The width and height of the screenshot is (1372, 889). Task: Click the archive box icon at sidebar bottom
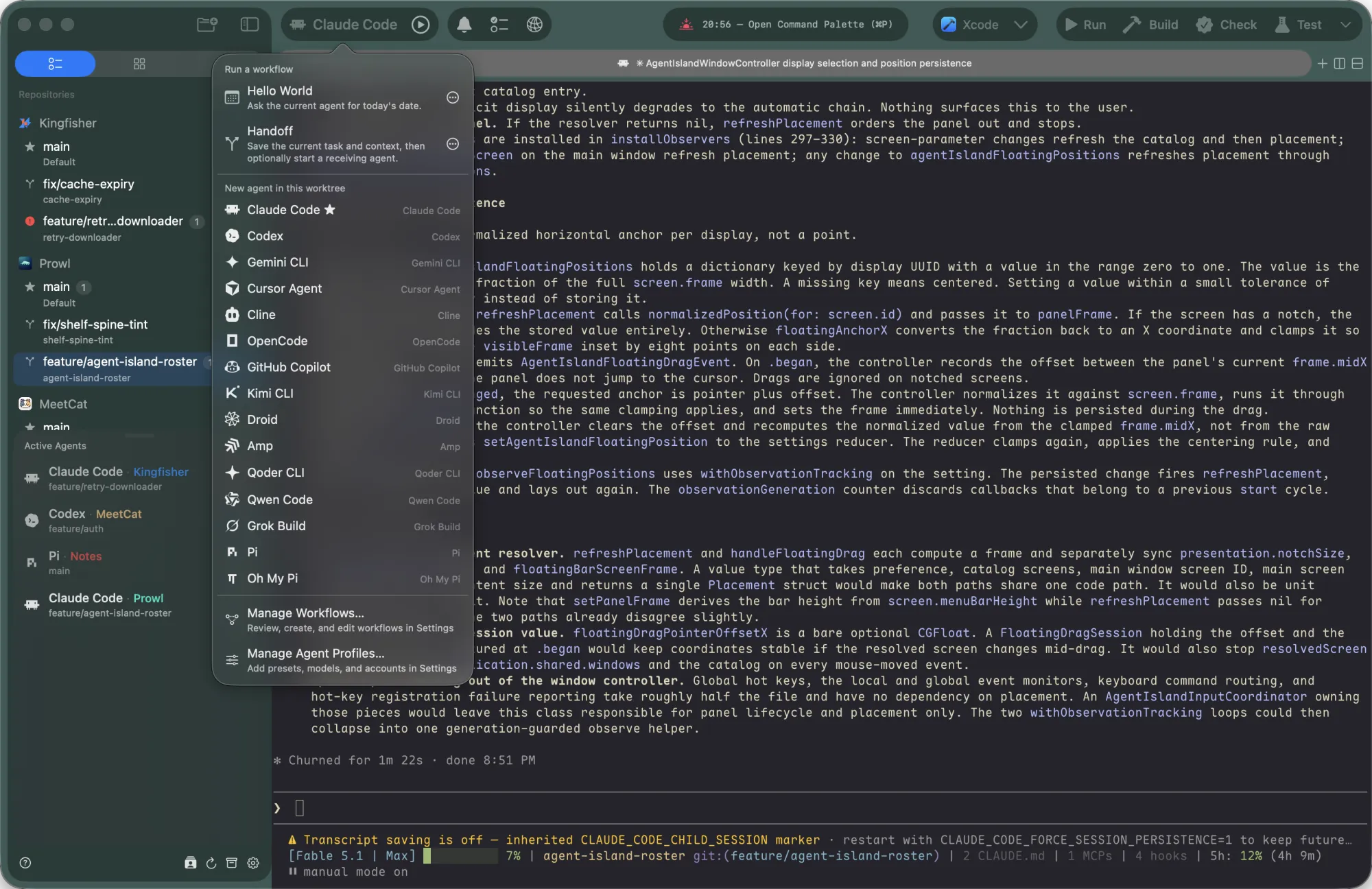click(x=232, y=863)
